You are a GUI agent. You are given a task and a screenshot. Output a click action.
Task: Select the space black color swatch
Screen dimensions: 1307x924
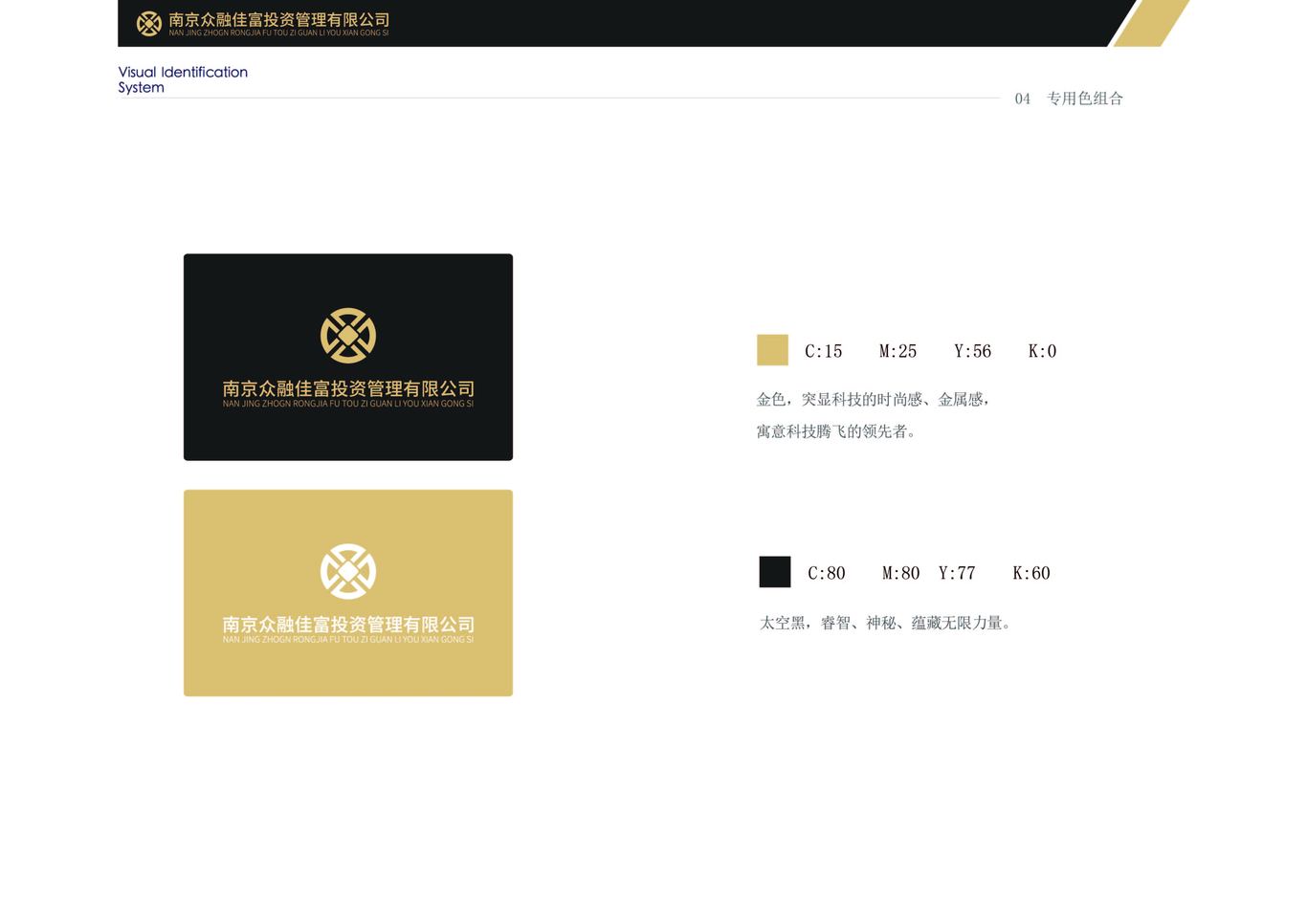click(775, 572)
